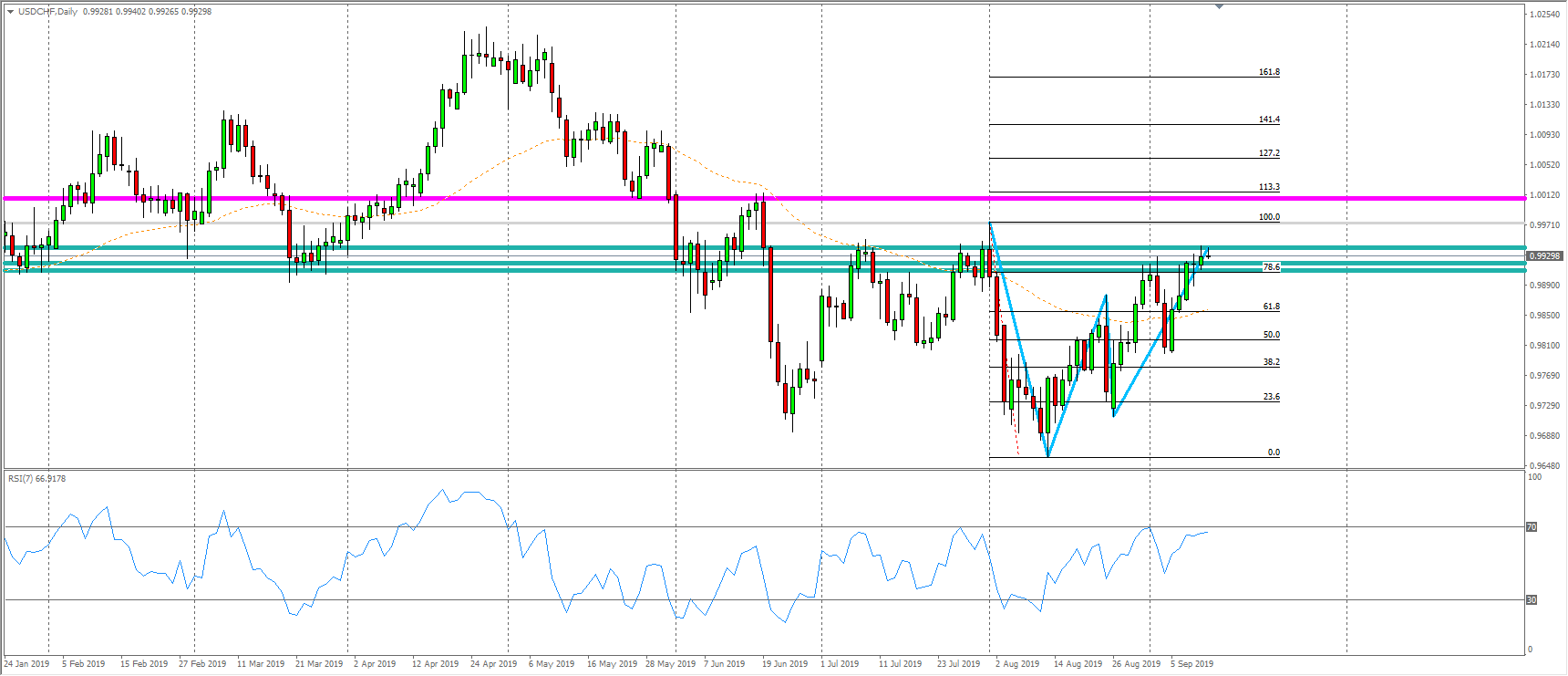1568x676 pixels.
Task: Click the 14 Aug 2019 date label
Action: pos(1078,664)
